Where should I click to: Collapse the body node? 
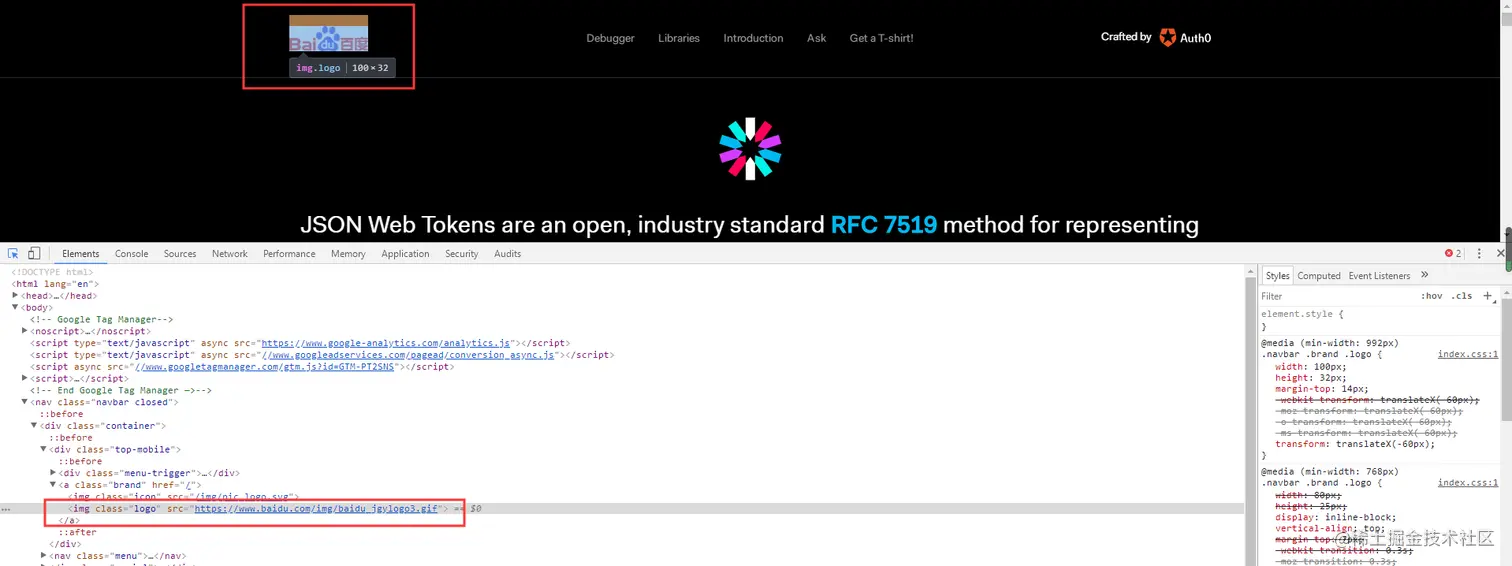click(x=15, y=308)
